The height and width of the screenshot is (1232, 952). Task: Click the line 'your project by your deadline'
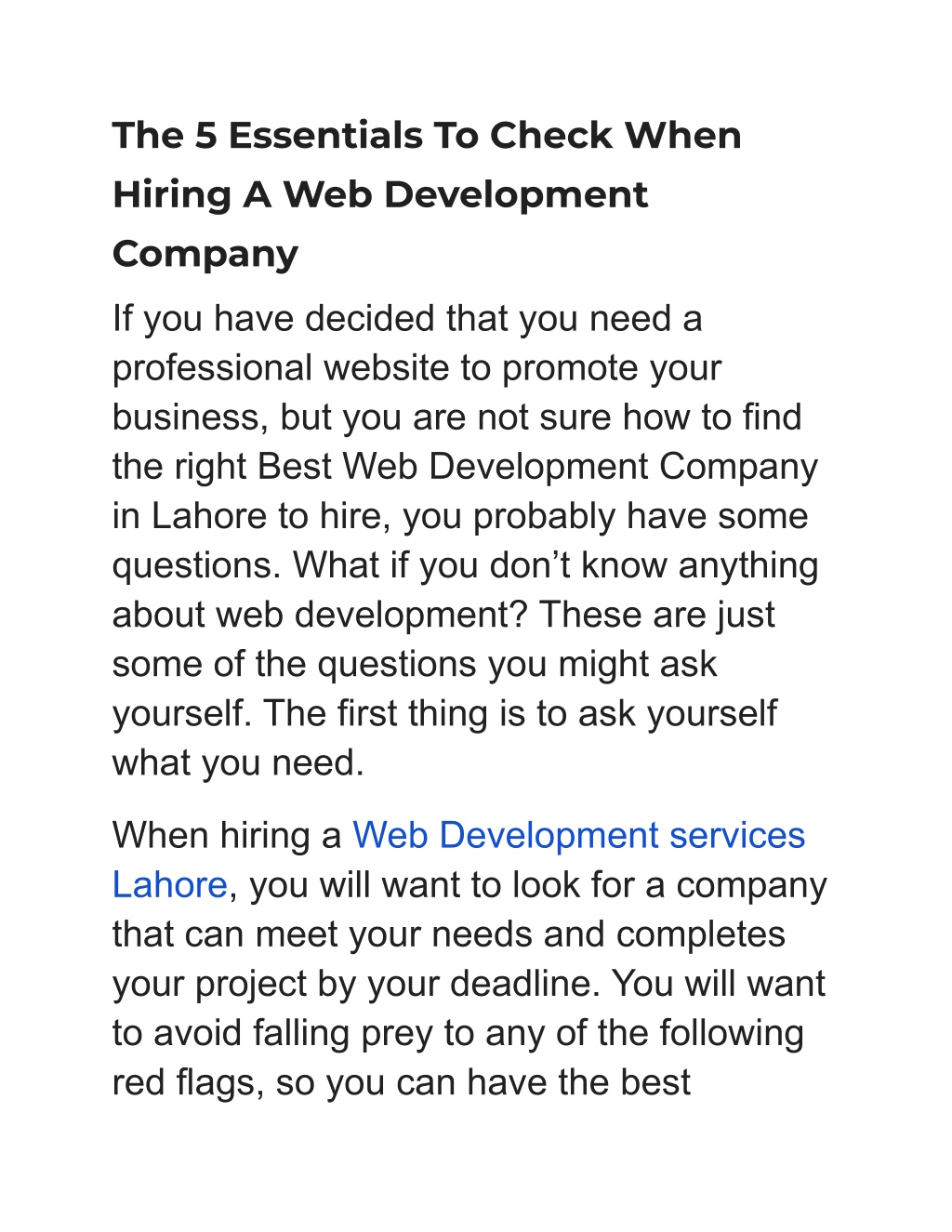pyautogui.click(x=469, y=984)
